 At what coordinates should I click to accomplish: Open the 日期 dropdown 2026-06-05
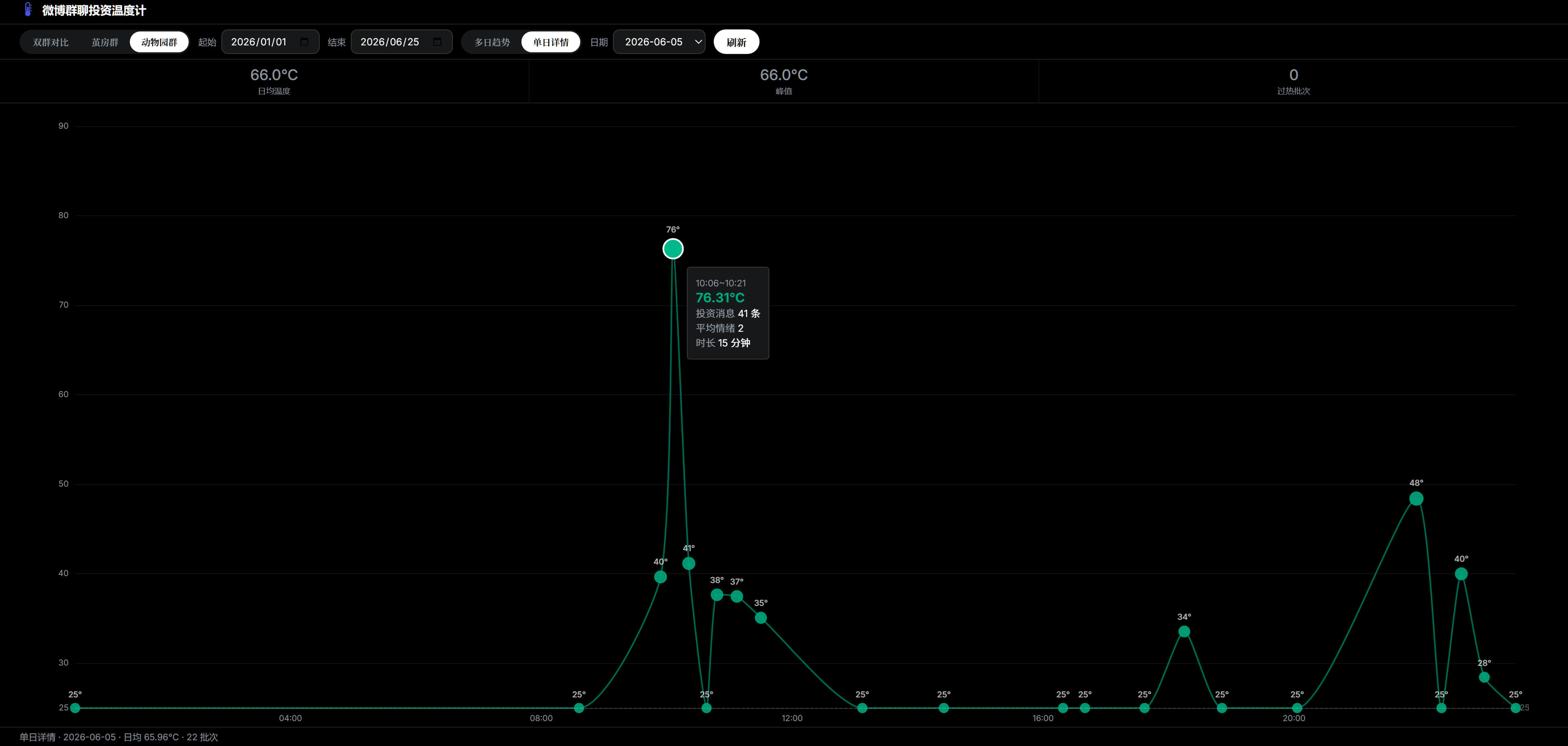659,42
